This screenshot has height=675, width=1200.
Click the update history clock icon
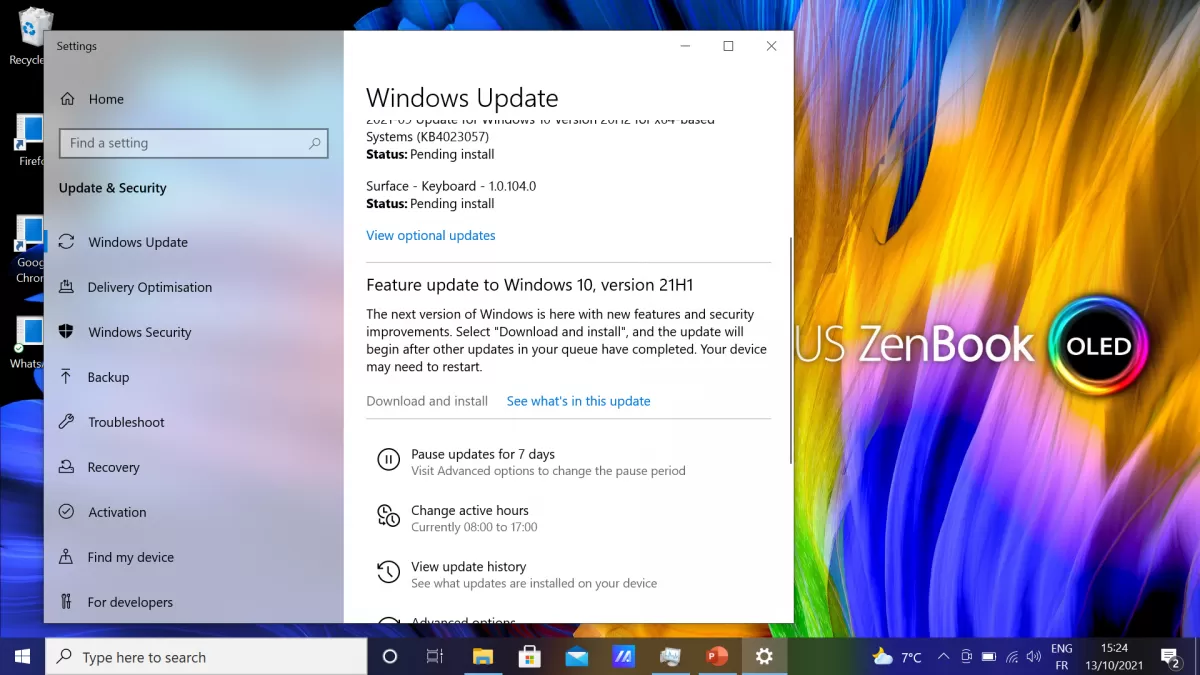tap(388, 571)
